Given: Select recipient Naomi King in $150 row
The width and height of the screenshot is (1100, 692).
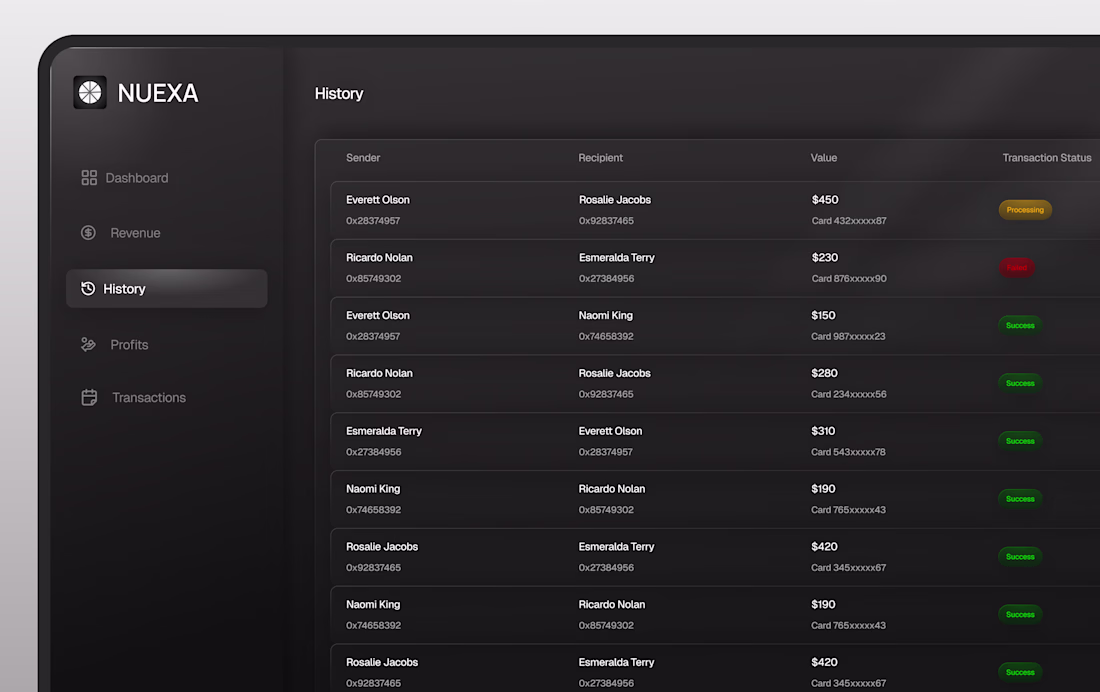Looking at the screenshot, I should [605, 316].
